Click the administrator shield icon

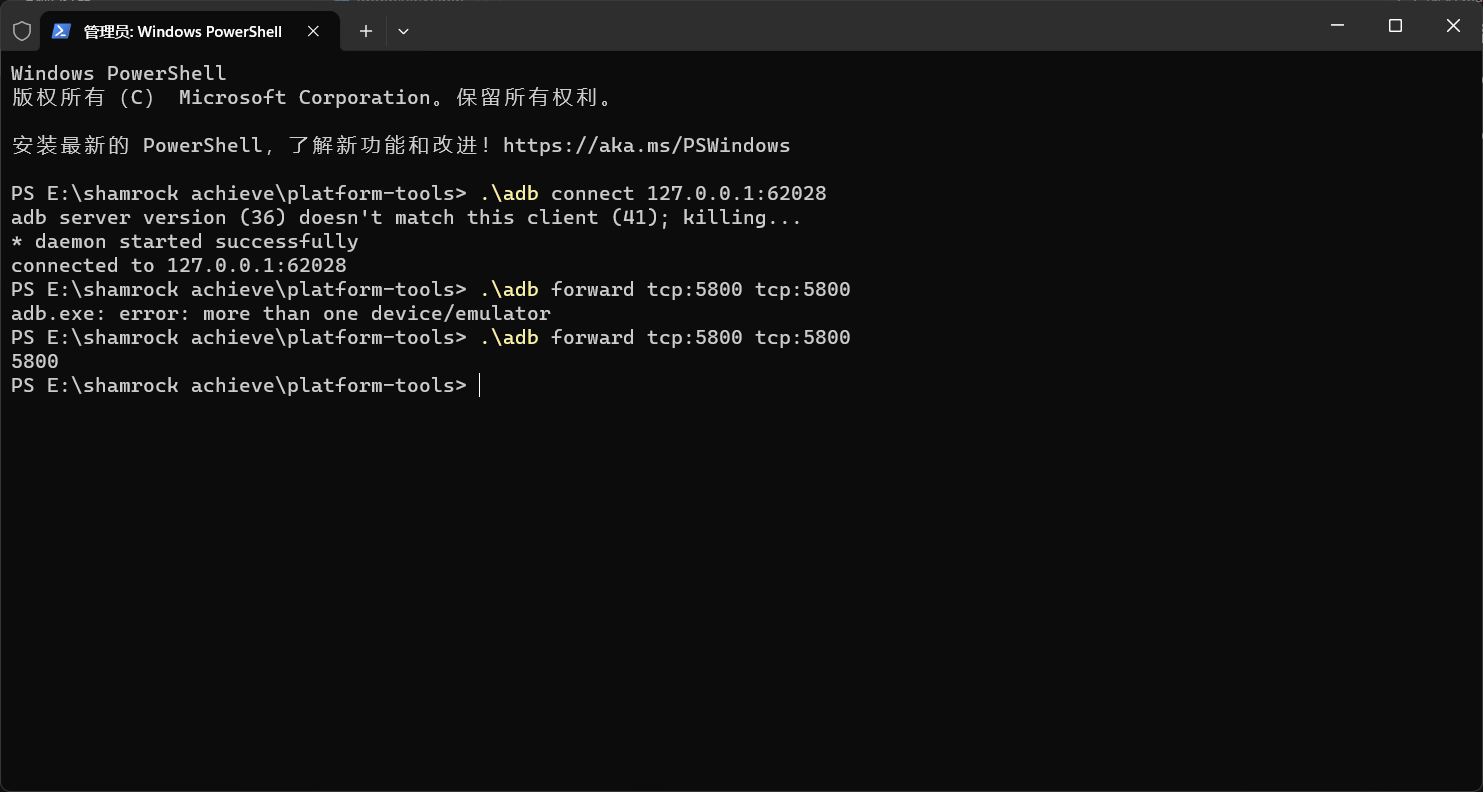tap(22, 31)
